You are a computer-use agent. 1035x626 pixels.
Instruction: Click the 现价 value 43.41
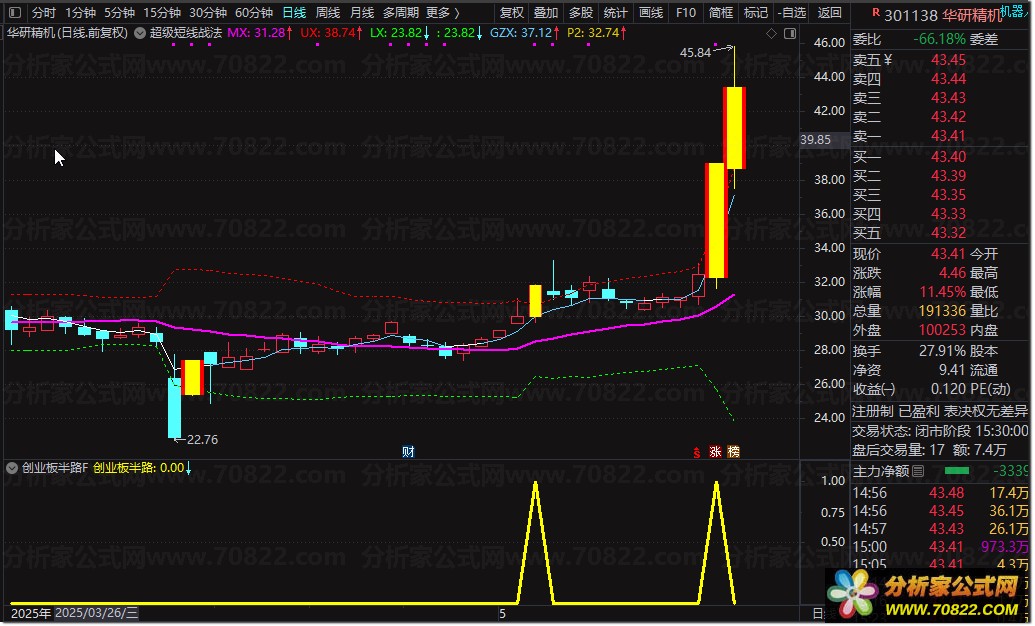(948, 254)
